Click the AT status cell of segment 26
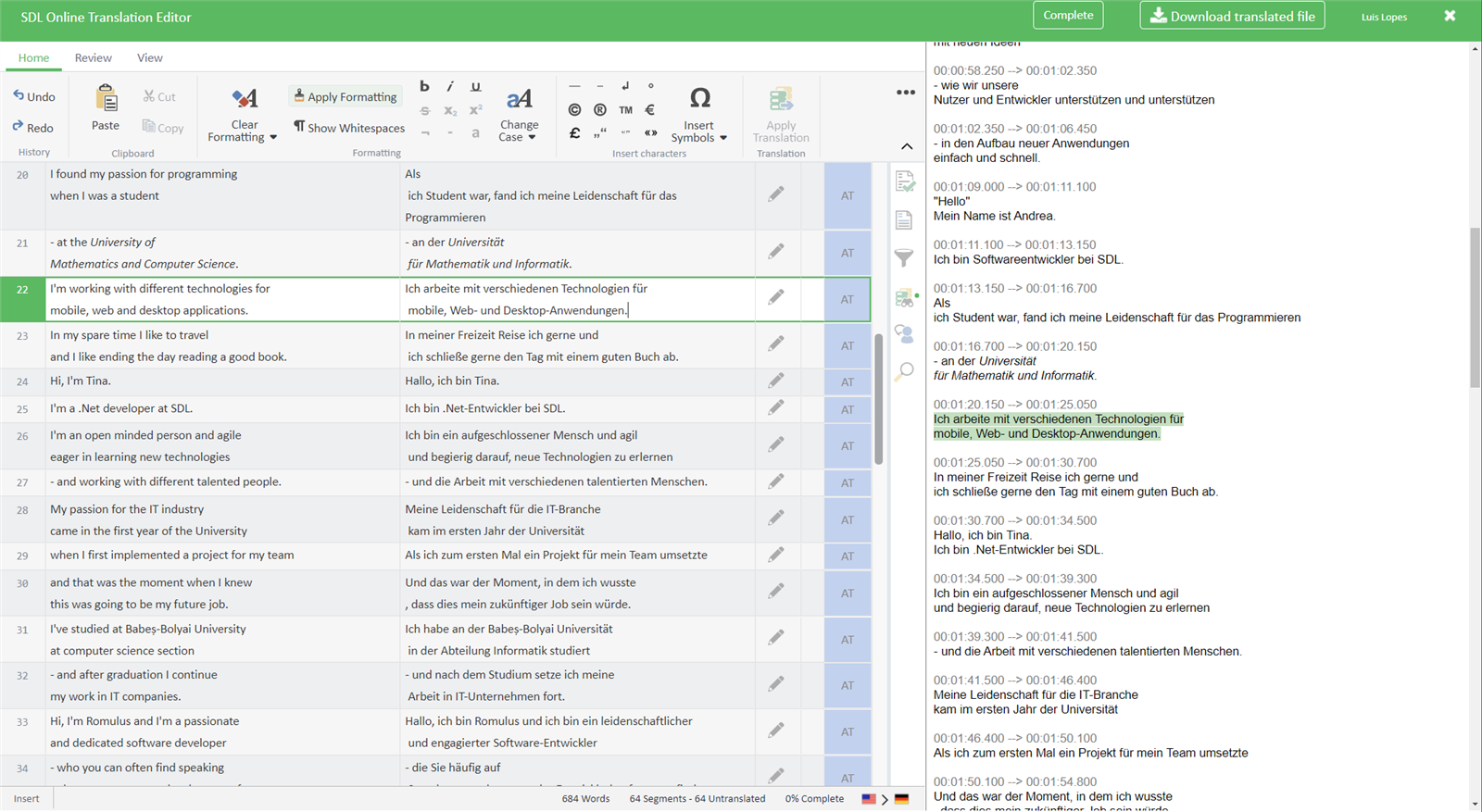Viewport: 1482px width, 812px height. 848,445
